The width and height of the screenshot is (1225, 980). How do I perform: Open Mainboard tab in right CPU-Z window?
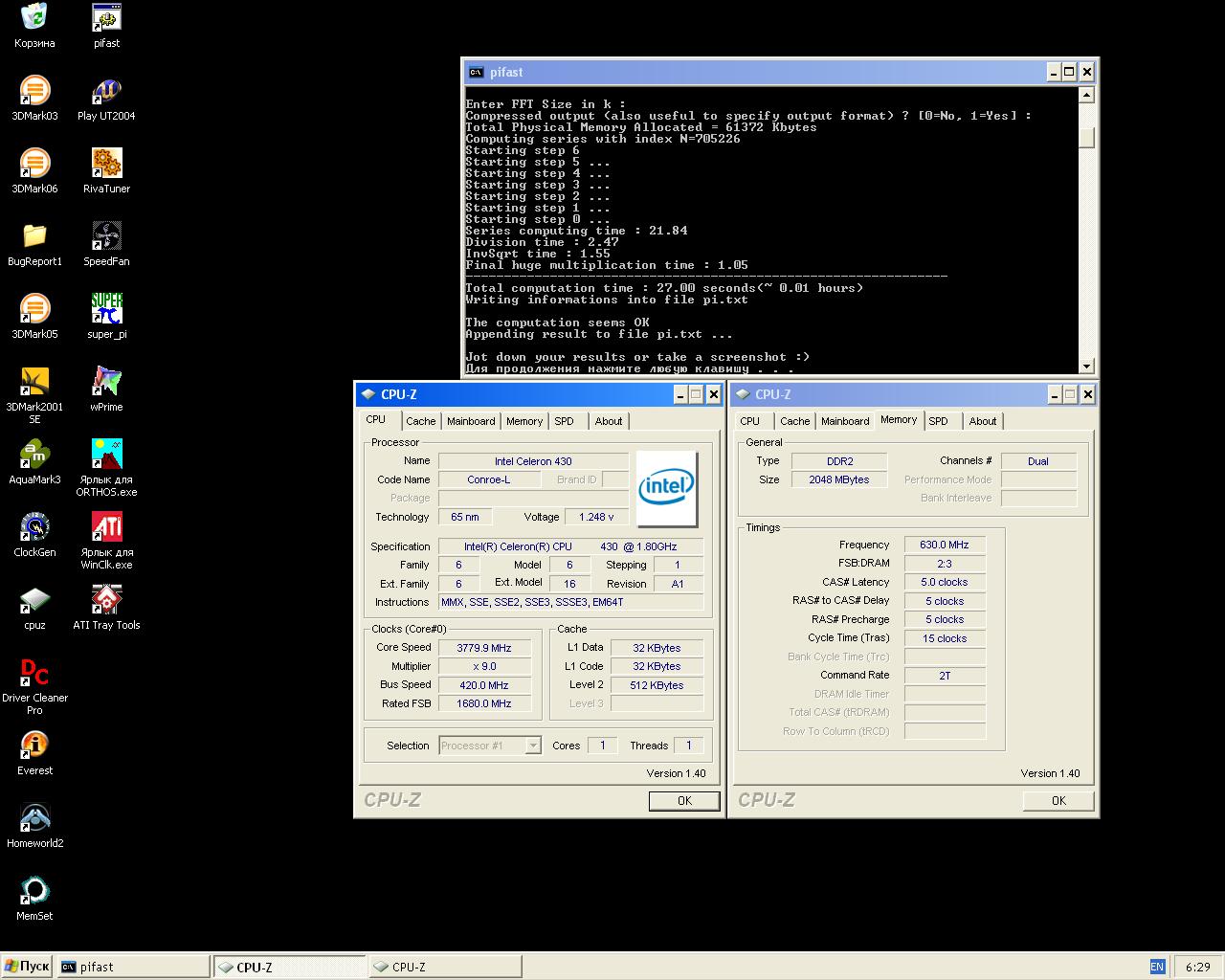pyautogui.click(x=845, y=421)
